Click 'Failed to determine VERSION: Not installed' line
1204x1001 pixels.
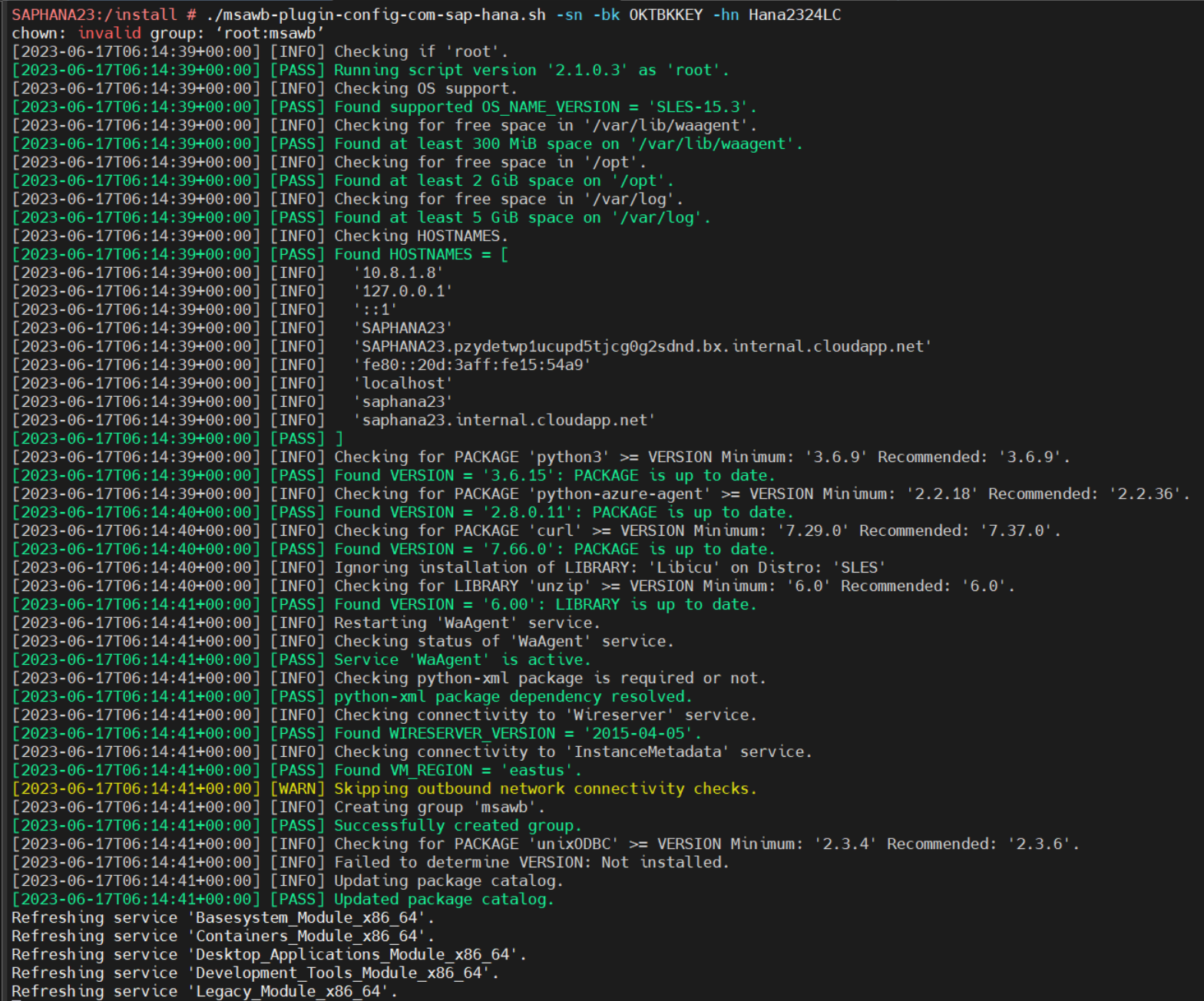click(371, 862)
